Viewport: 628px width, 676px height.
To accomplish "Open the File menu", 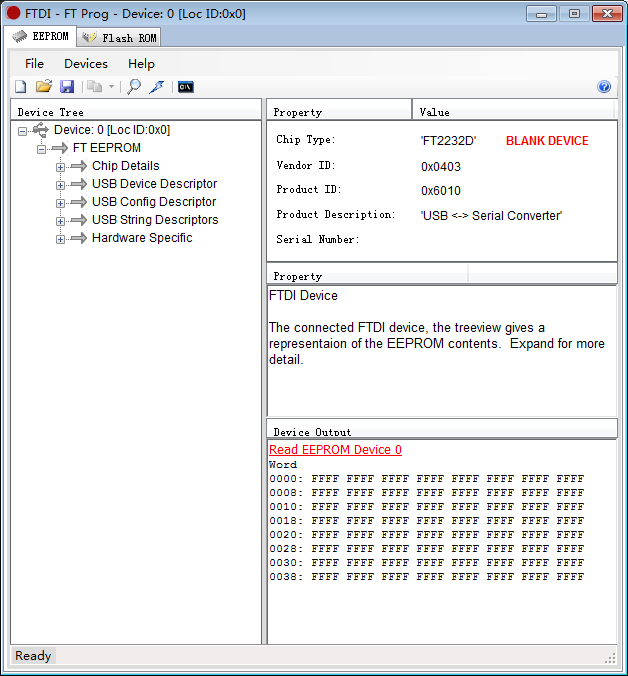I will [x=34, y=64].
